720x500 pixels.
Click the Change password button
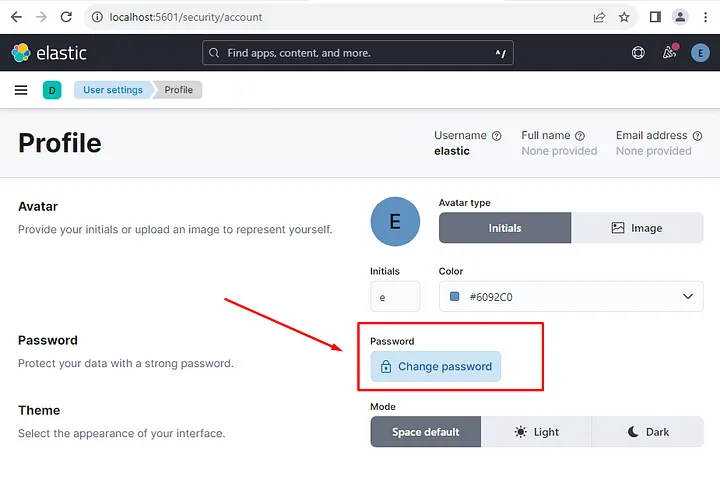435,367
